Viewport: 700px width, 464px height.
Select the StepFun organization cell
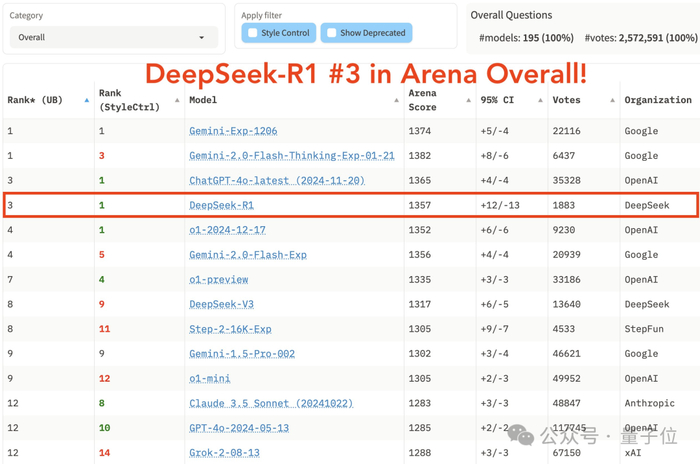click(x=644, y=329)
